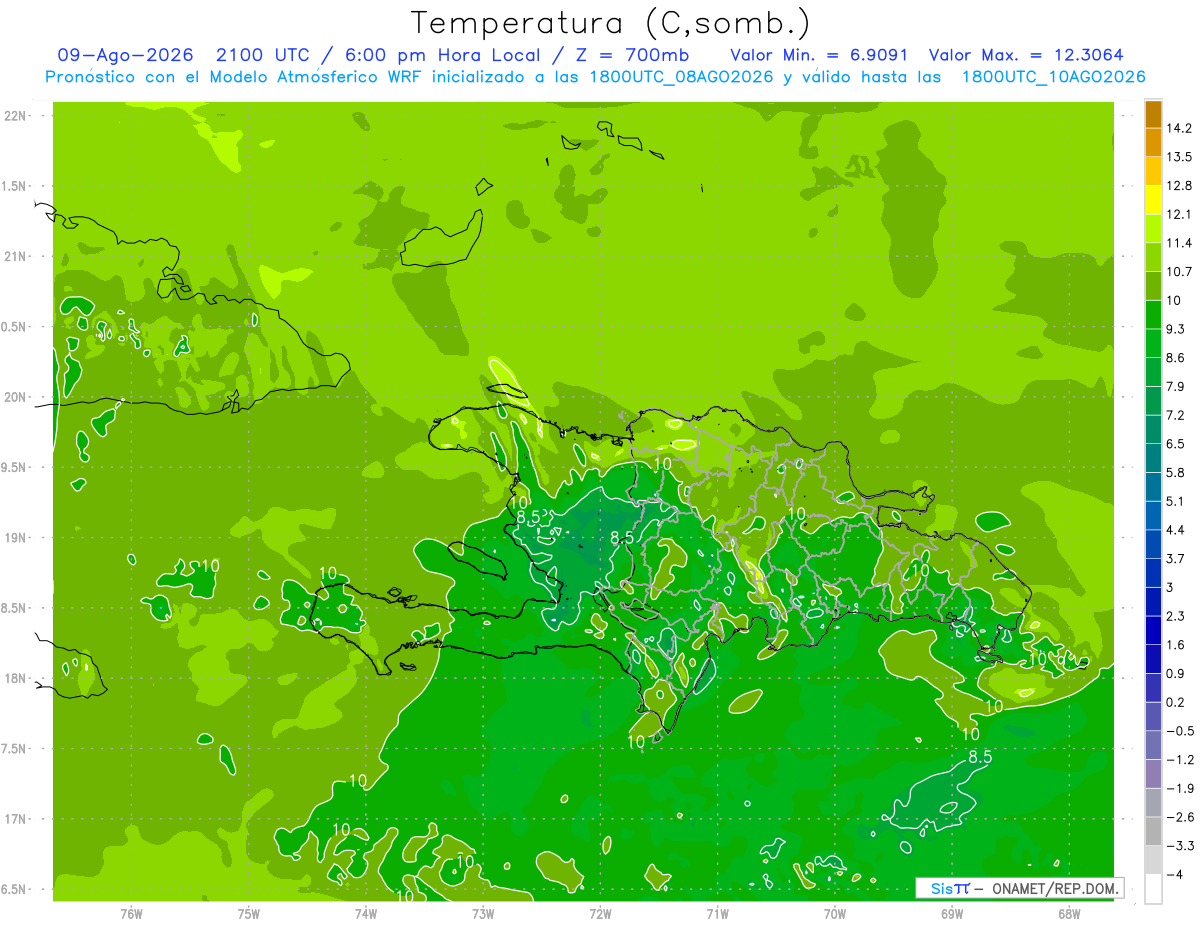Click the color scale label '7.9'
The width and height of the screenshot is (1200, 927).
[1176, 386]
